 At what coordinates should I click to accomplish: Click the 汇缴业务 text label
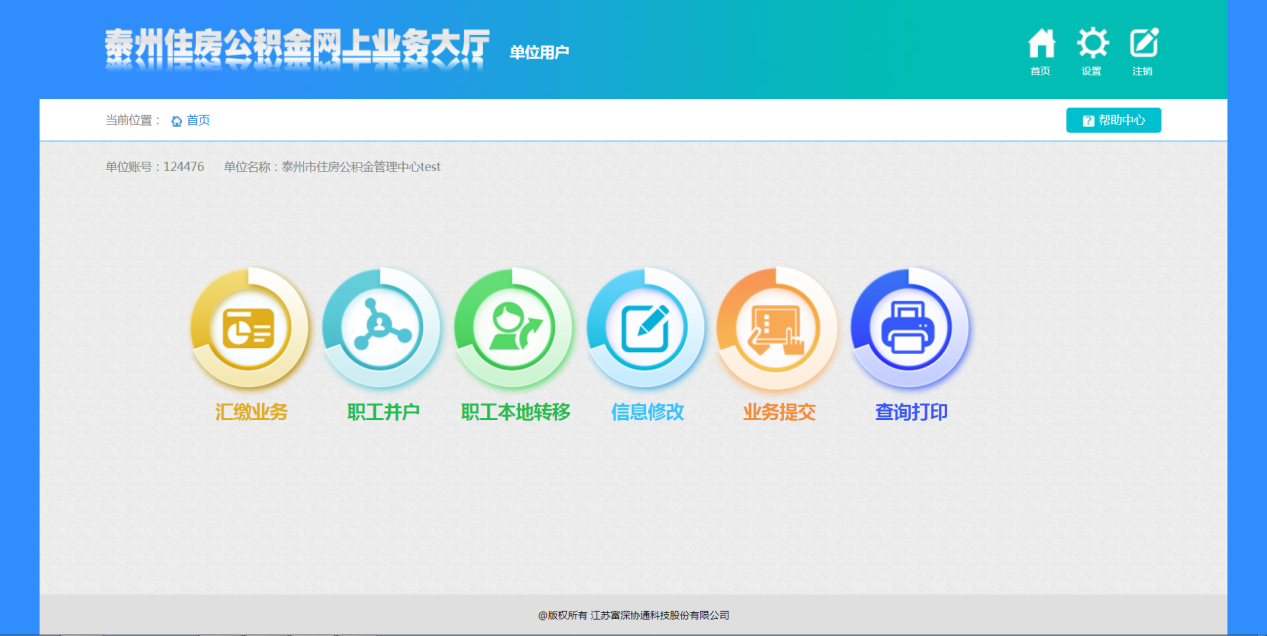tap(251, 412)
